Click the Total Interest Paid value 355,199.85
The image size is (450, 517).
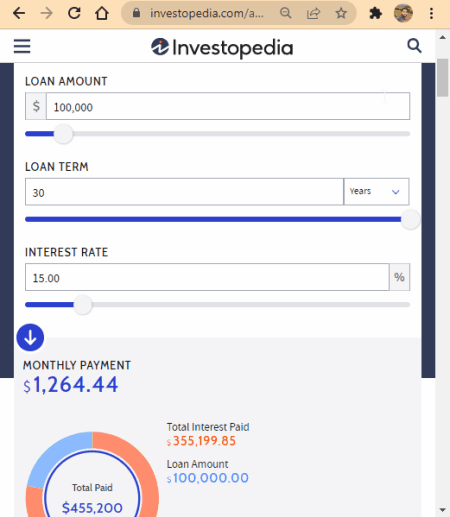[201, 441]
